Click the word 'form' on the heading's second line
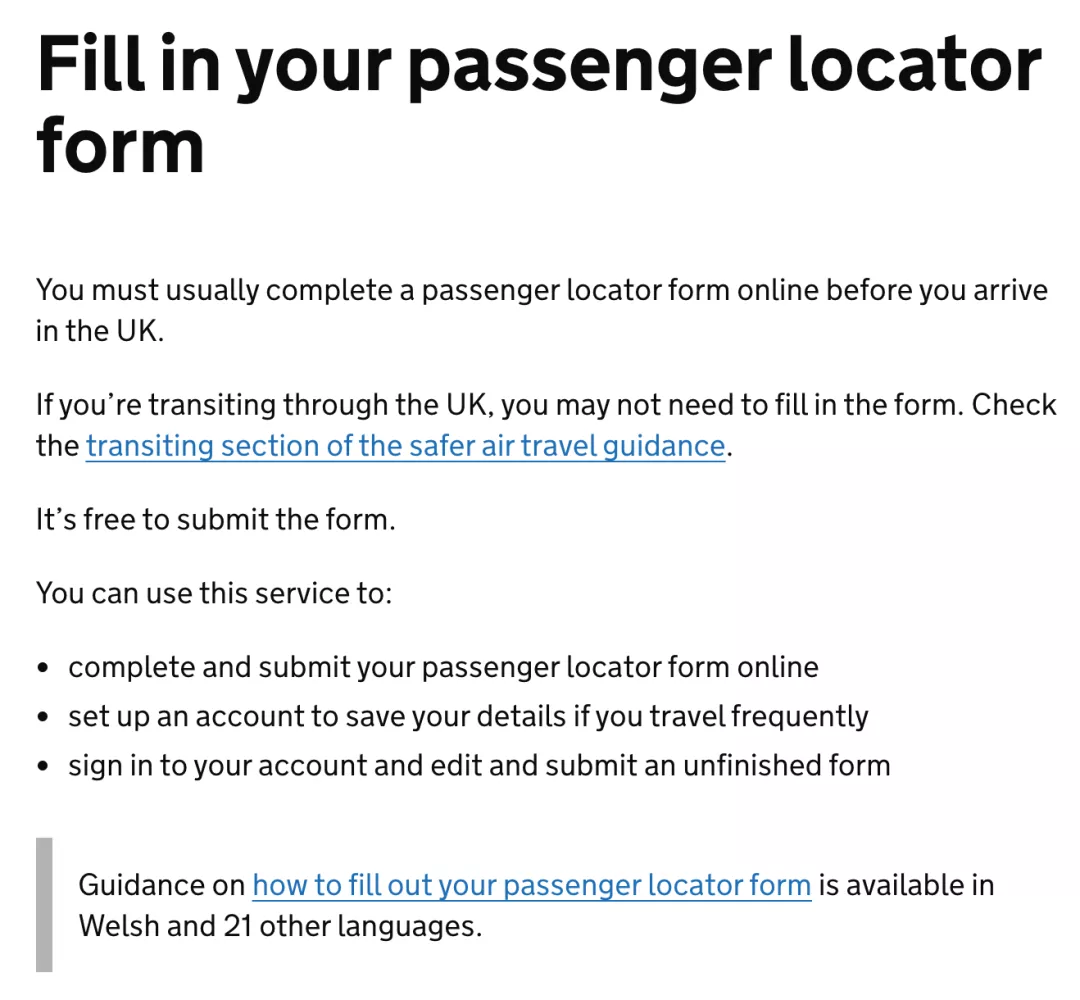 121,147
